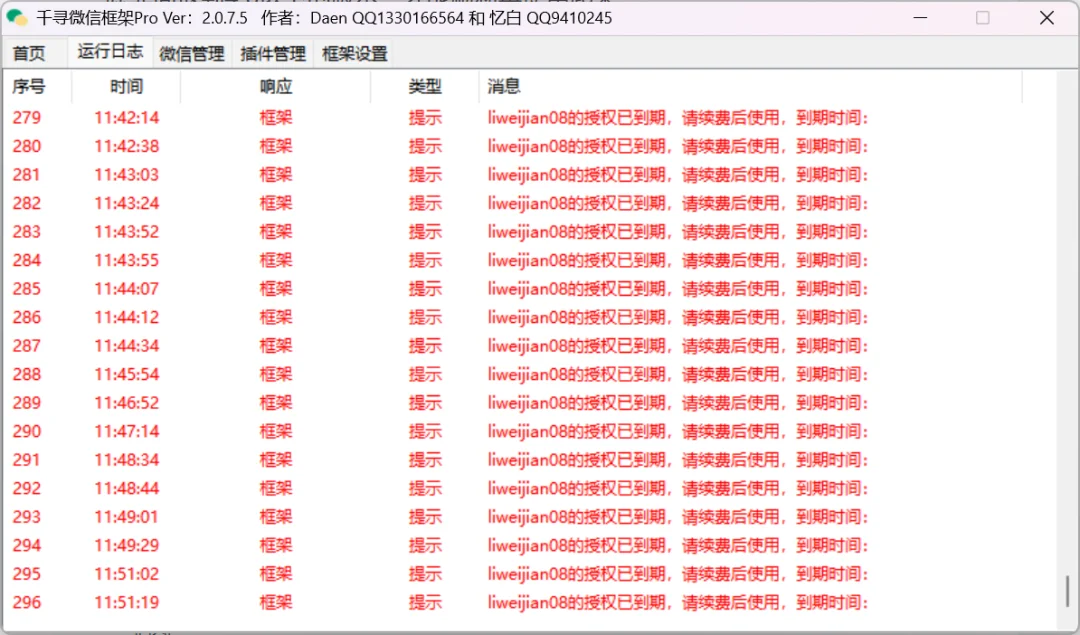Viewport: 1080px width, 635px height.
Task: Click the time 11:44:12
Action: point(127,318)
